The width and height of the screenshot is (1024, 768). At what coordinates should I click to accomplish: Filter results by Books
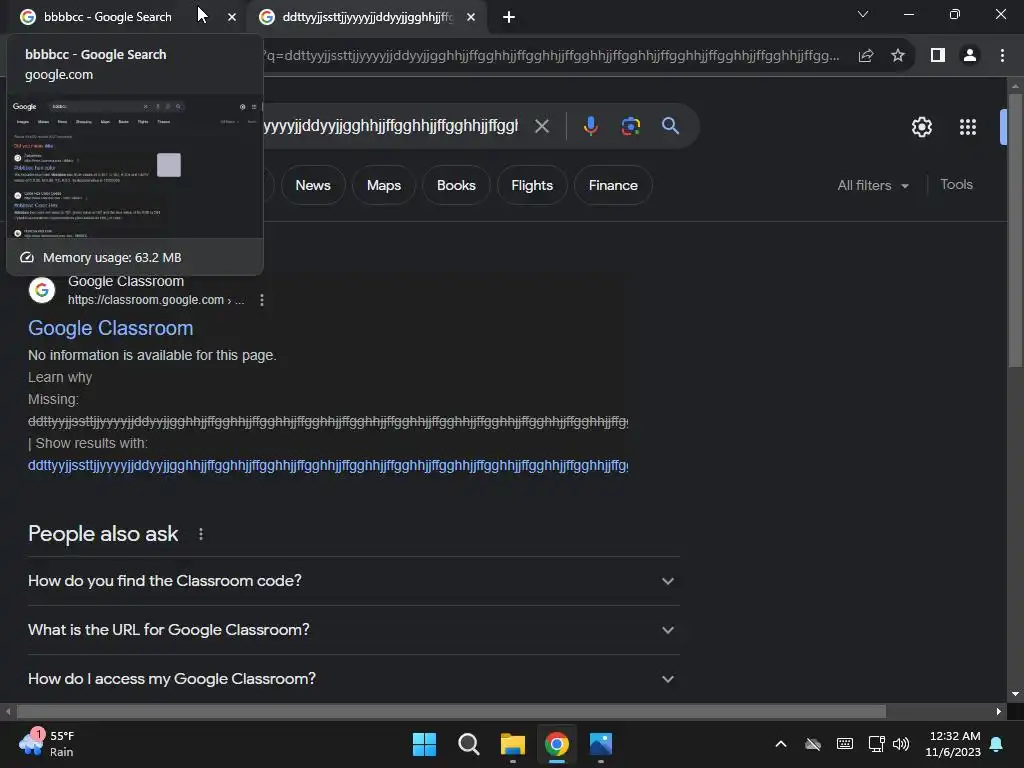[456, 185]
